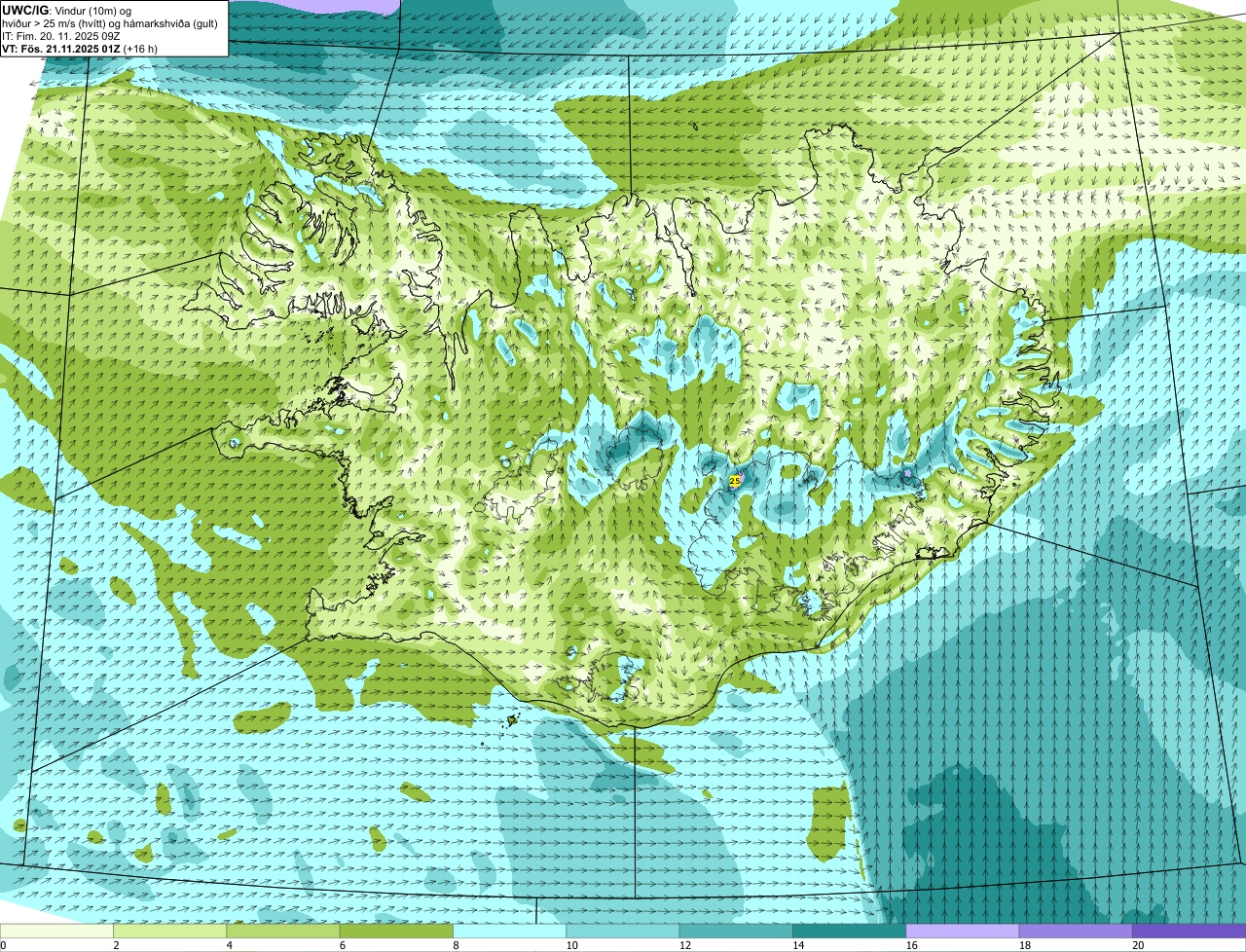Click the "UWC/IG: Vindur (10m) og" title line
The height and width of the screenshot is (952, 1246).
tap(68, 10)
